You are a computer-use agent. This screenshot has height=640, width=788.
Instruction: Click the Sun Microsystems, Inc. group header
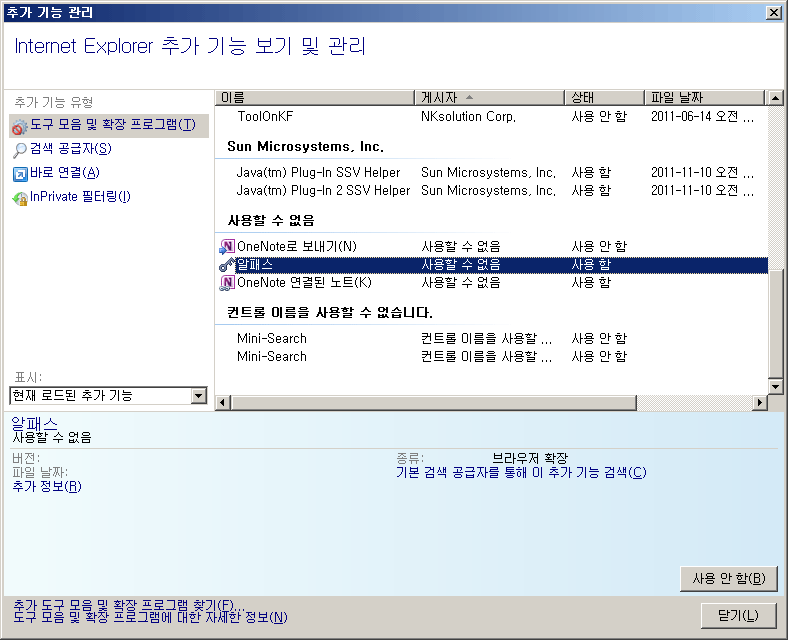pos(306,147)
